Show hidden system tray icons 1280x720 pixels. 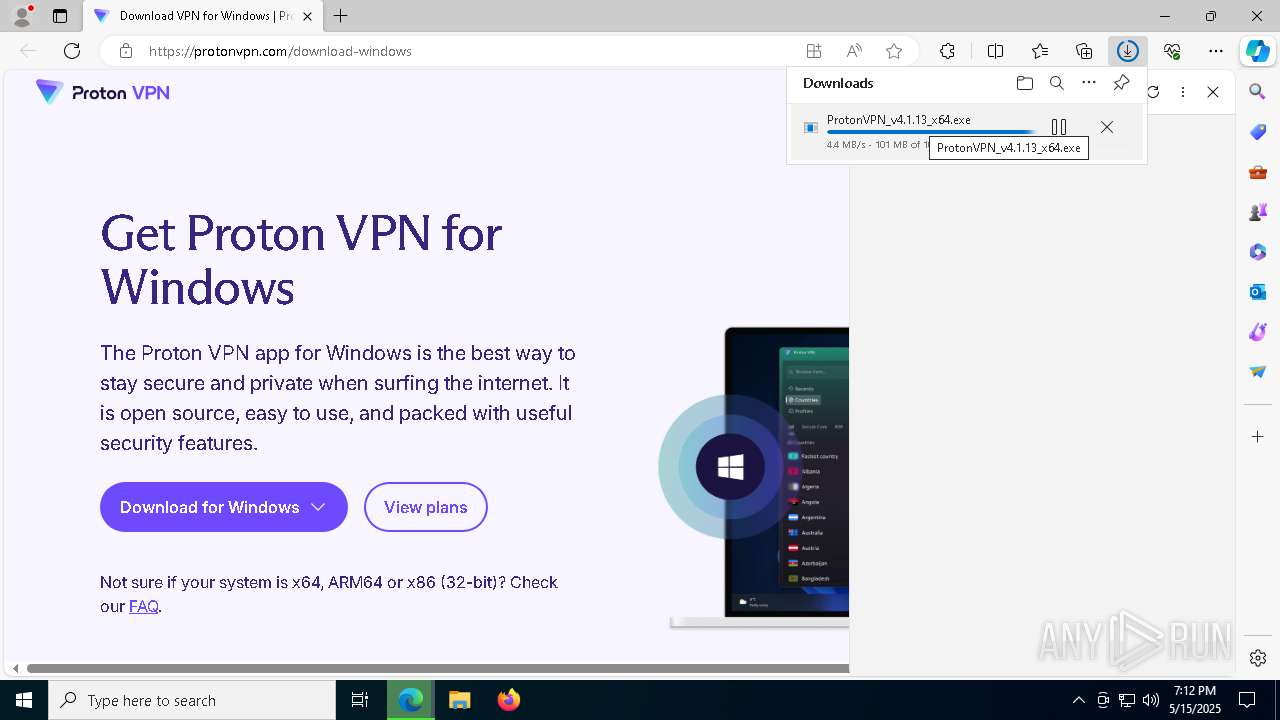tap(1078, 700)
